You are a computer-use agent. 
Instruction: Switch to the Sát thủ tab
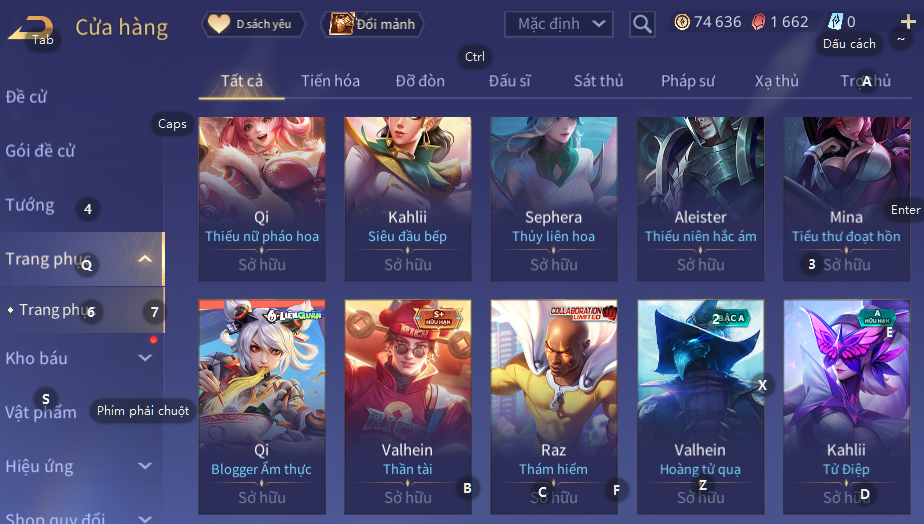[599, 81]
